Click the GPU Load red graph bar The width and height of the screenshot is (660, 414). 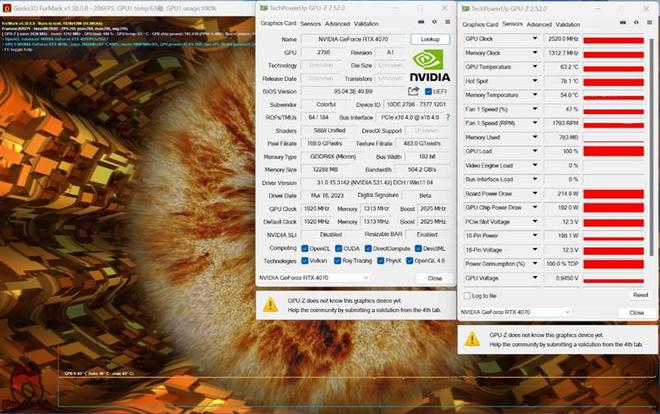point(613,151)
